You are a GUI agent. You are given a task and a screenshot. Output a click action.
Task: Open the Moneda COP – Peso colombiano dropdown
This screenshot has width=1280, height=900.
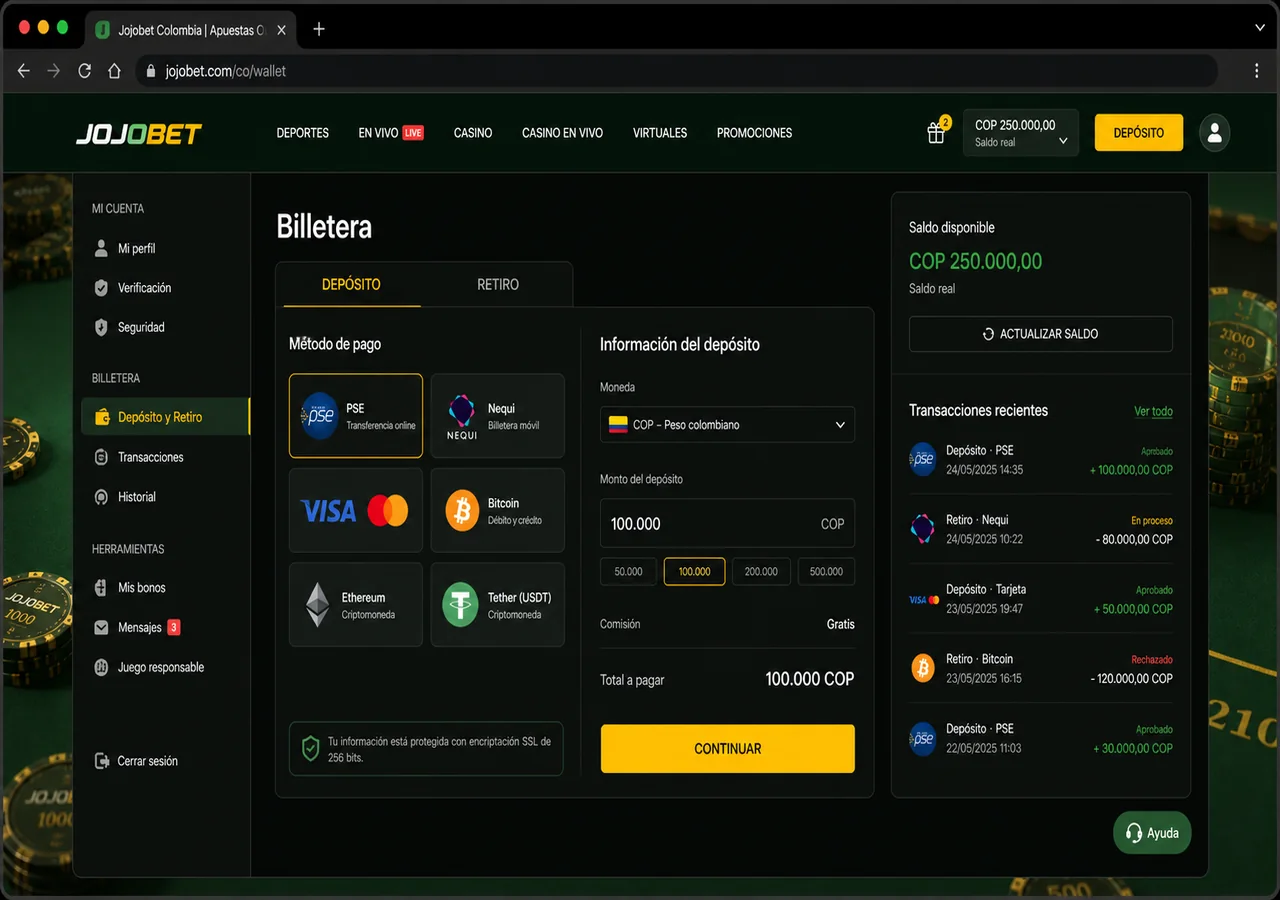(x=727, y=425)
